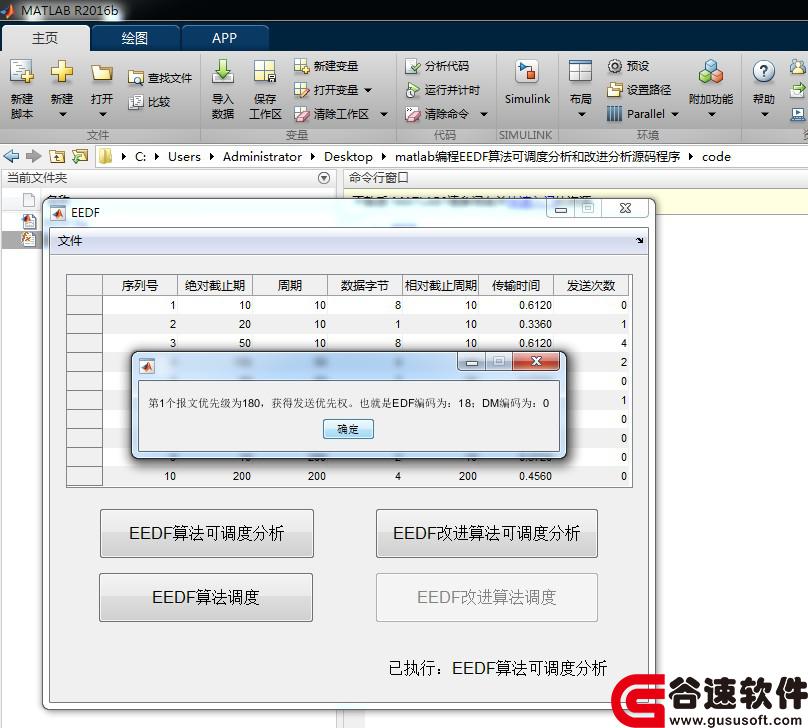This screenshot has height=728, width=808.
Task: Click the yellow plus New (新建) icon
Action: pyautogui.click(x=61, y=72)
